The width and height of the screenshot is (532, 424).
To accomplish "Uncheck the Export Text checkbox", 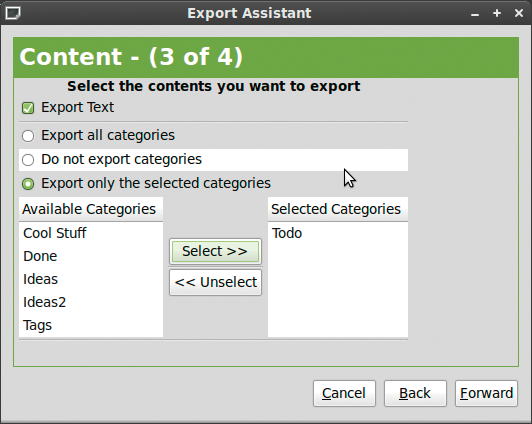I will pyautogui.click(x=28, y=108).
